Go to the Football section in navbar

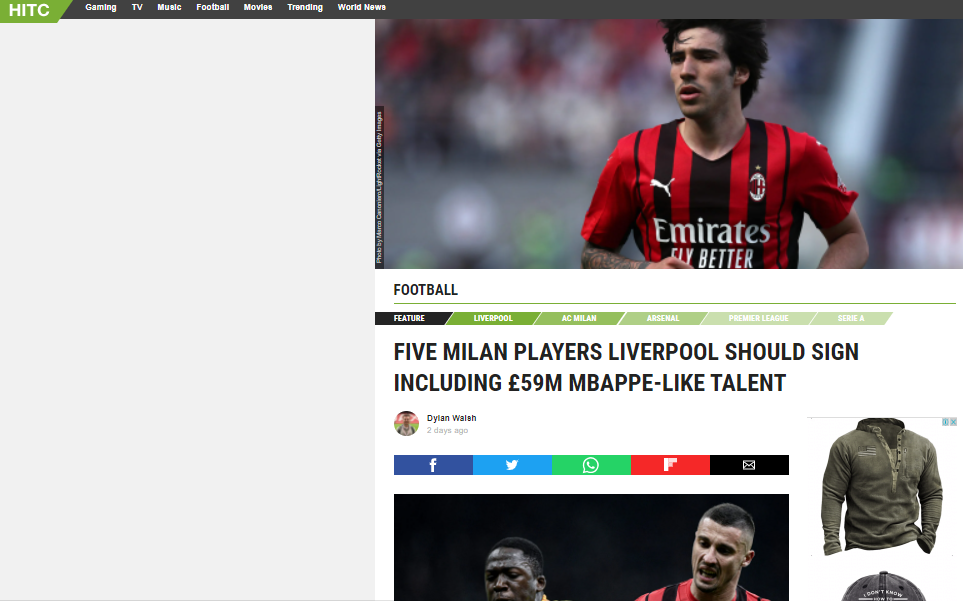[x=212, y=7]
